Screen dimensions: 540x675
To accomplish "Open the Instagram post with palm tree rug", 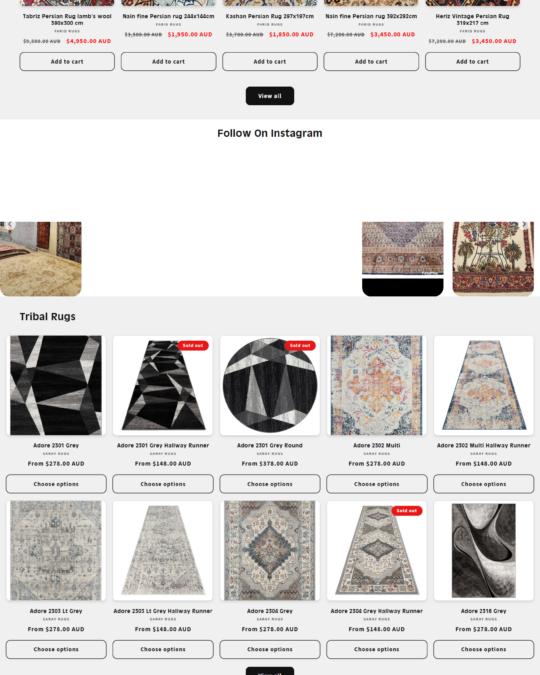I will pyautogui.click(x=493, y=259).
